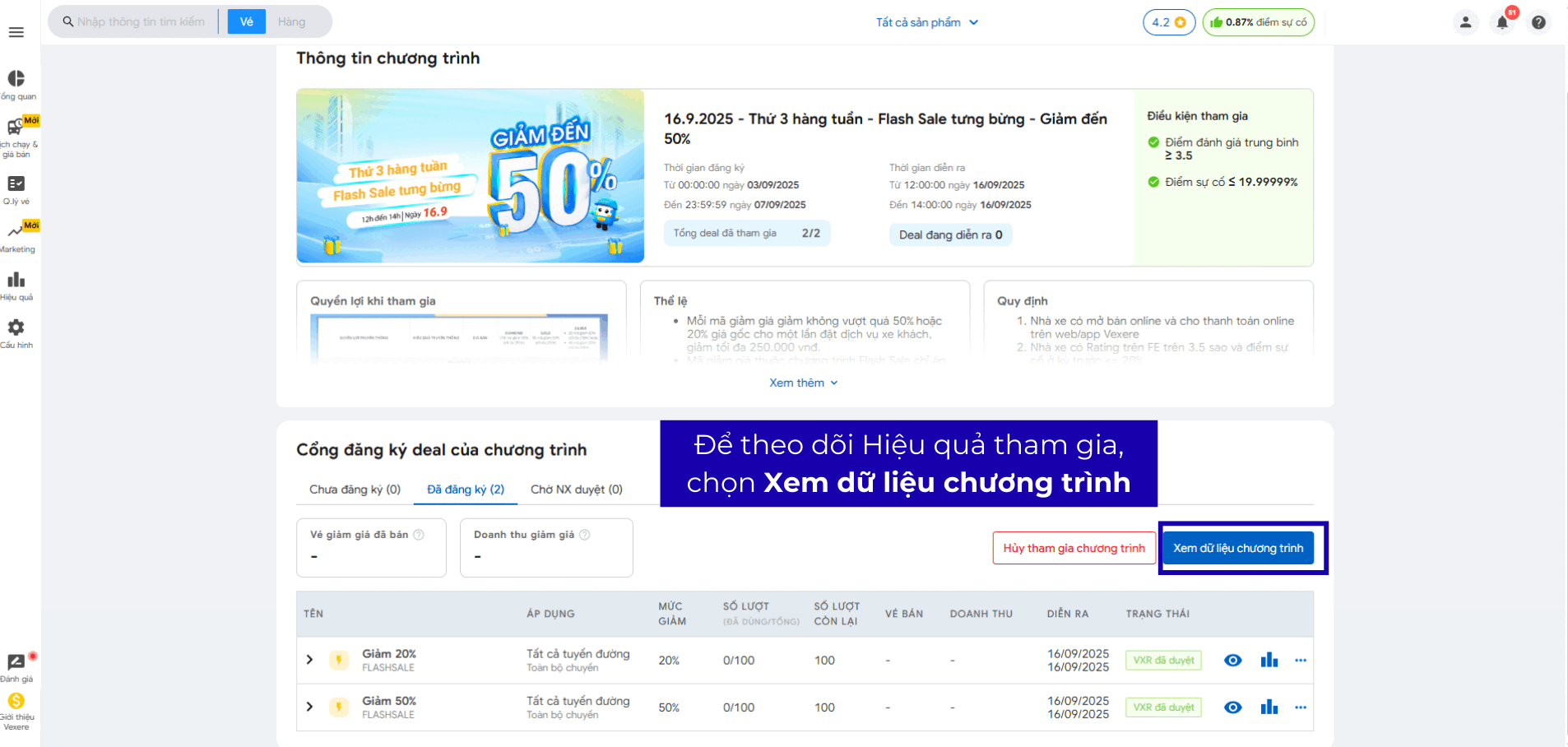The image size is (1568, 747).
Task: Click the notification bell icon
Action: [1502, 22]
